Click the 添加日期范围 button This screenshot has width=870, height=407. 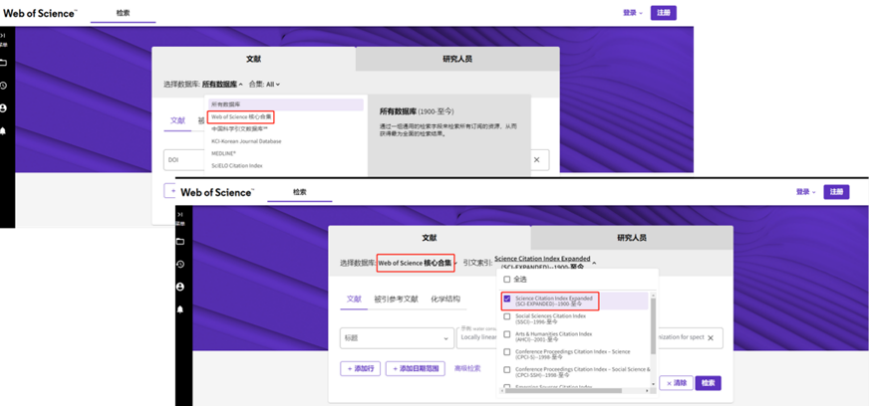[416, 369]
